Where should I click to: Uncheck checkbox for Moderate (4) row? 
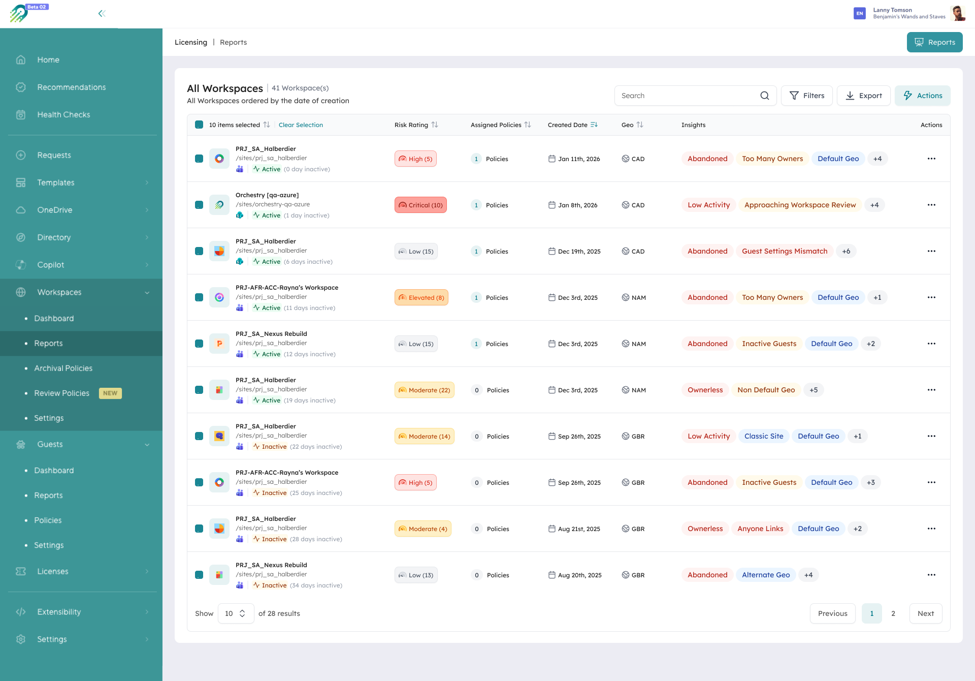(199, 529)
